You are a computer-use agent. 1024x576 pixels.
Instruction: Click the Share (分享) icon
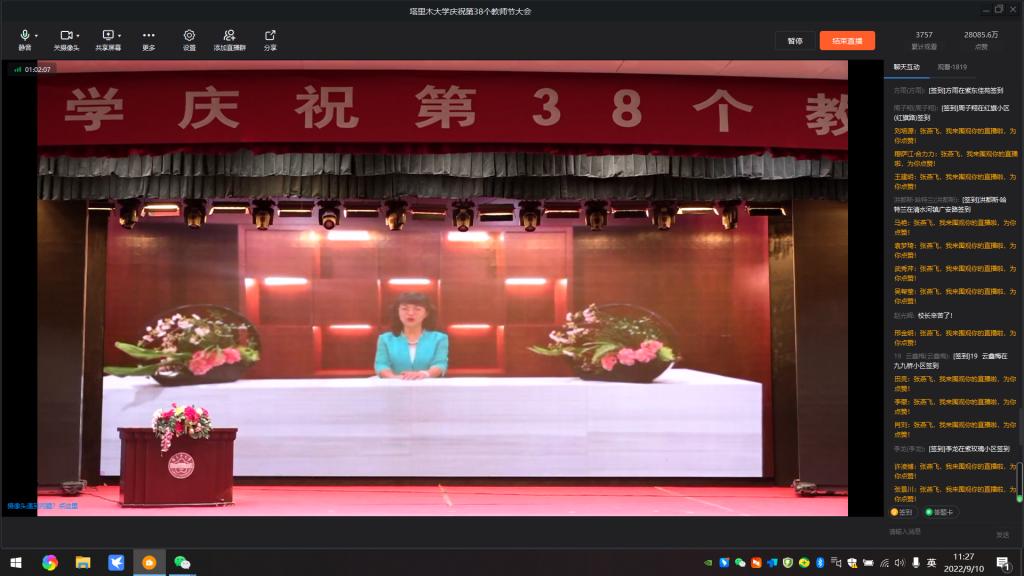pyautogui.click(x=270, y=36)
